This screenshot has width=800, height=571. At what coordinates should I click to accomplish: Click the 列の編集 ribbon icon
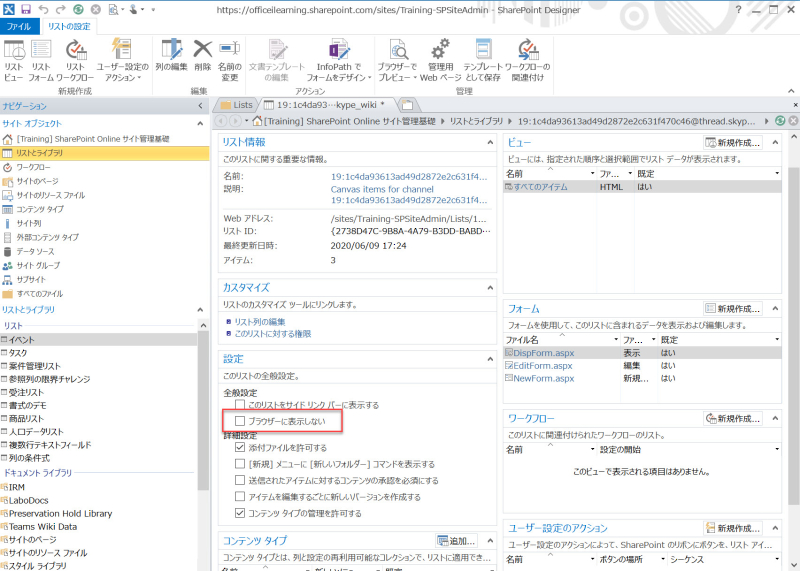pyautogui.click(x=171, y=55)
